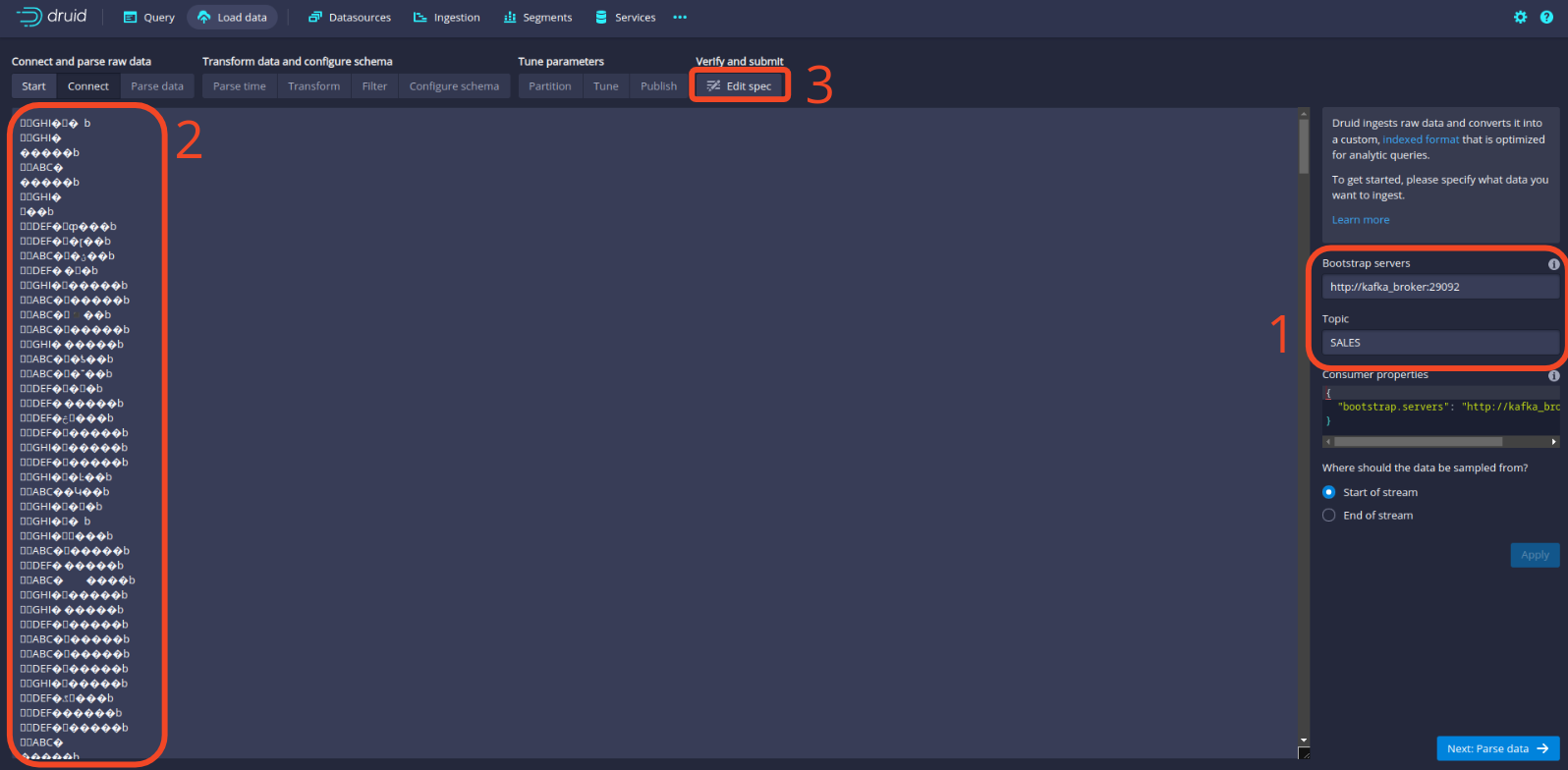The width and height of the screenshot is (1568, 770).
Task: Select Start of stream sampling option
Action: [x=1329, y=492]
